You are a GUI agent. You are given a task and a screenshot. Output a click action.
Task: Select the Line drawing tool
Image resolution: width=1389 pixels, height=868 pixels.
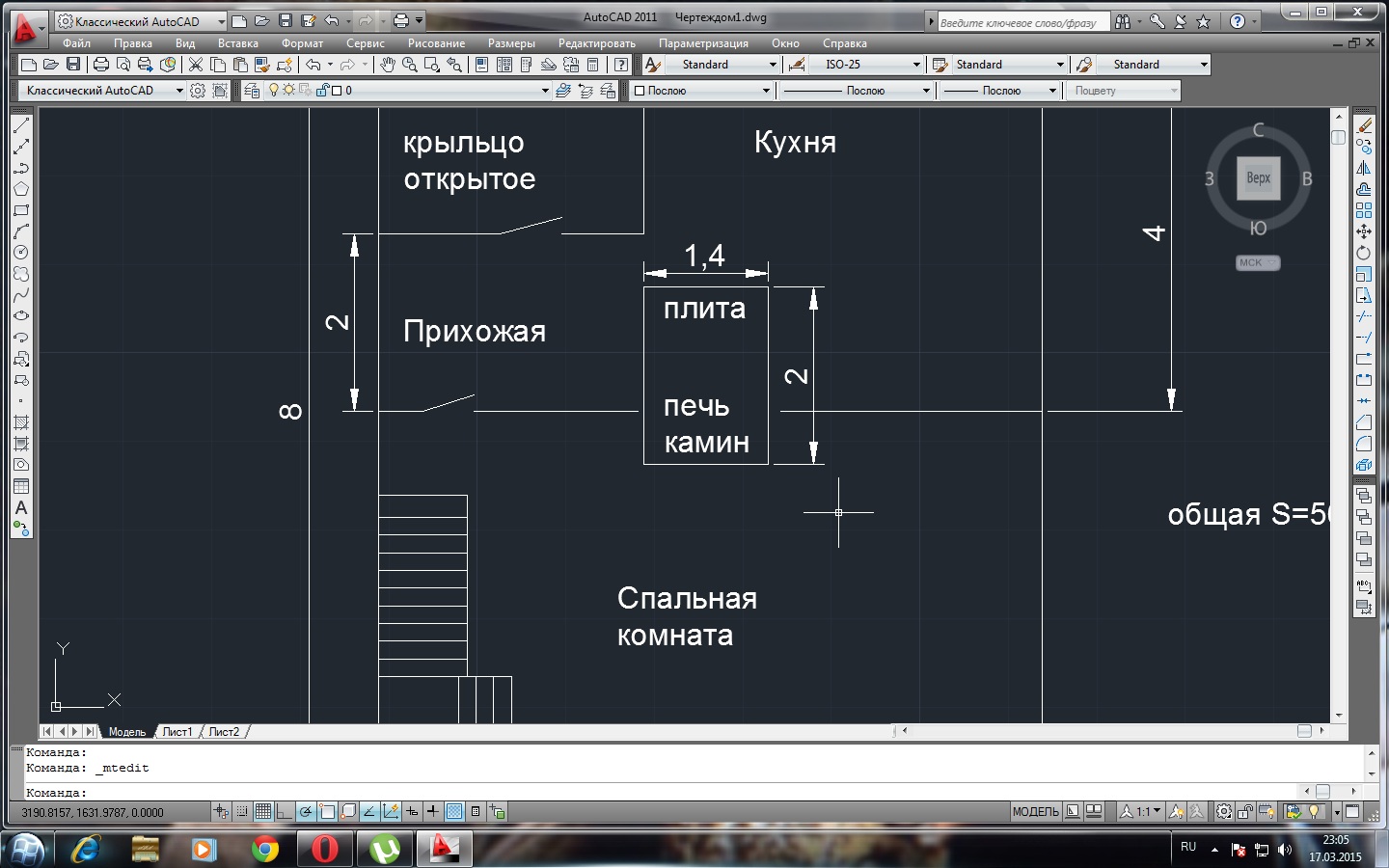[x=21, y=125]
